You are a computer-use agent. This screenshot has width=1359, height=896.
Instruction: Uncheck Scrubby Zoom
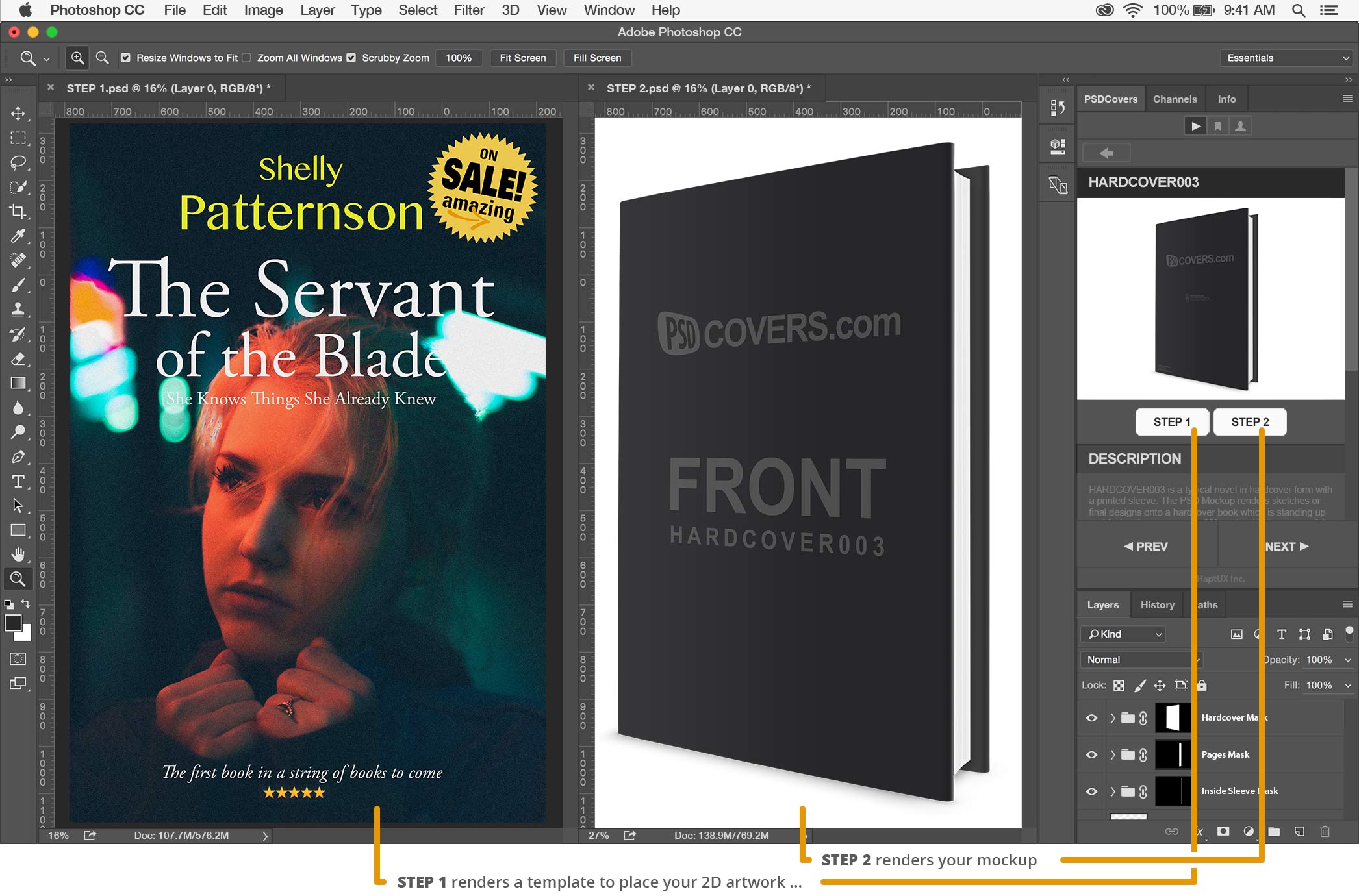point(351,58)
